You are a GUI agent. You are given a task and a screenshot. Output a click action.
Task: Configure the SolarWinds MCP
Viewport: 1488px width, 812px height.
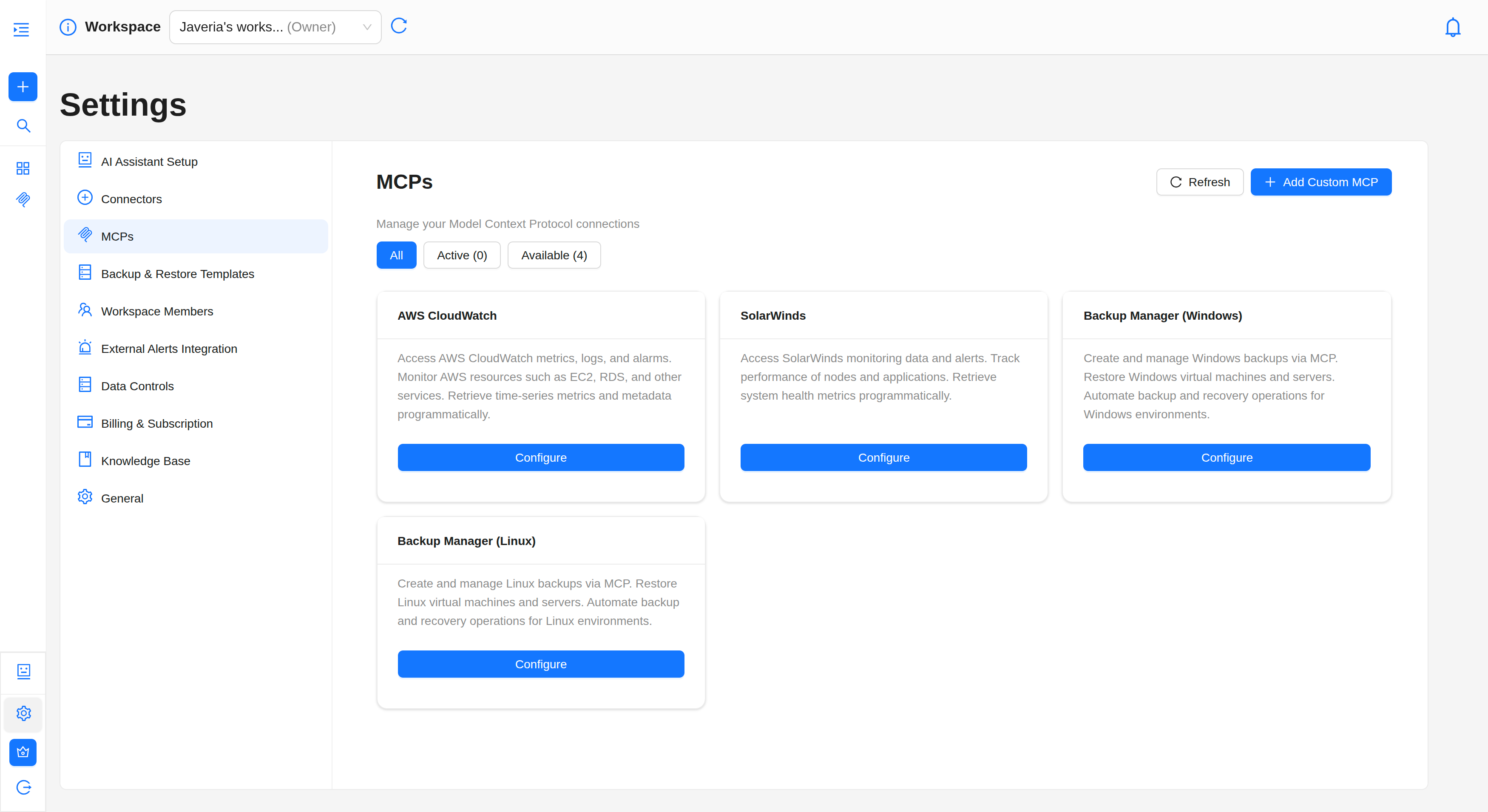pyautogui.click(x=883, y=457)
